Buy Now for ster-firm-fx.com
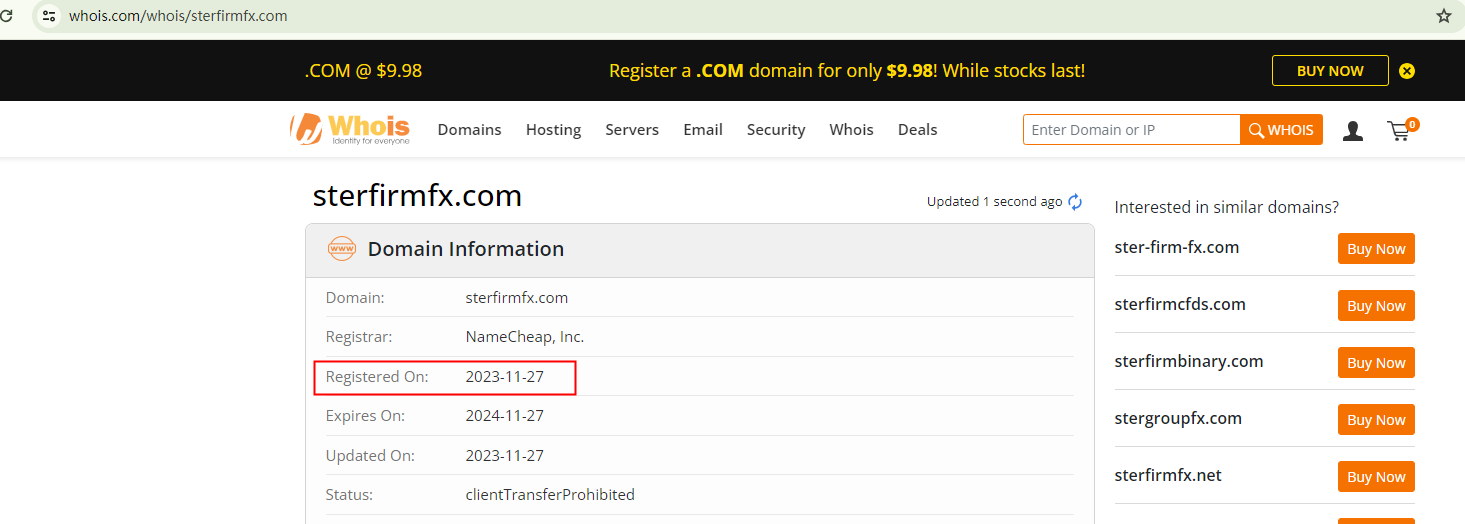The height and width of the screenshot is (524, 1465). tap(1376, 249)
